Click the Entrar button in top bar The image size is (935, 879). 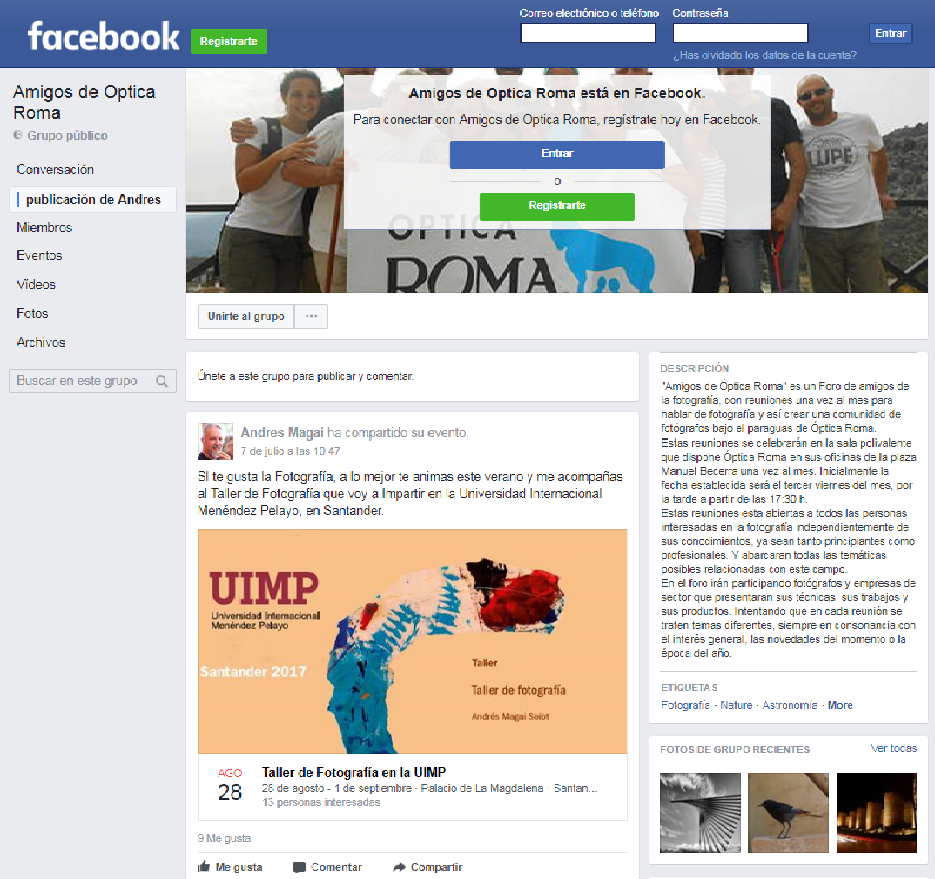(x=890, y=33)
